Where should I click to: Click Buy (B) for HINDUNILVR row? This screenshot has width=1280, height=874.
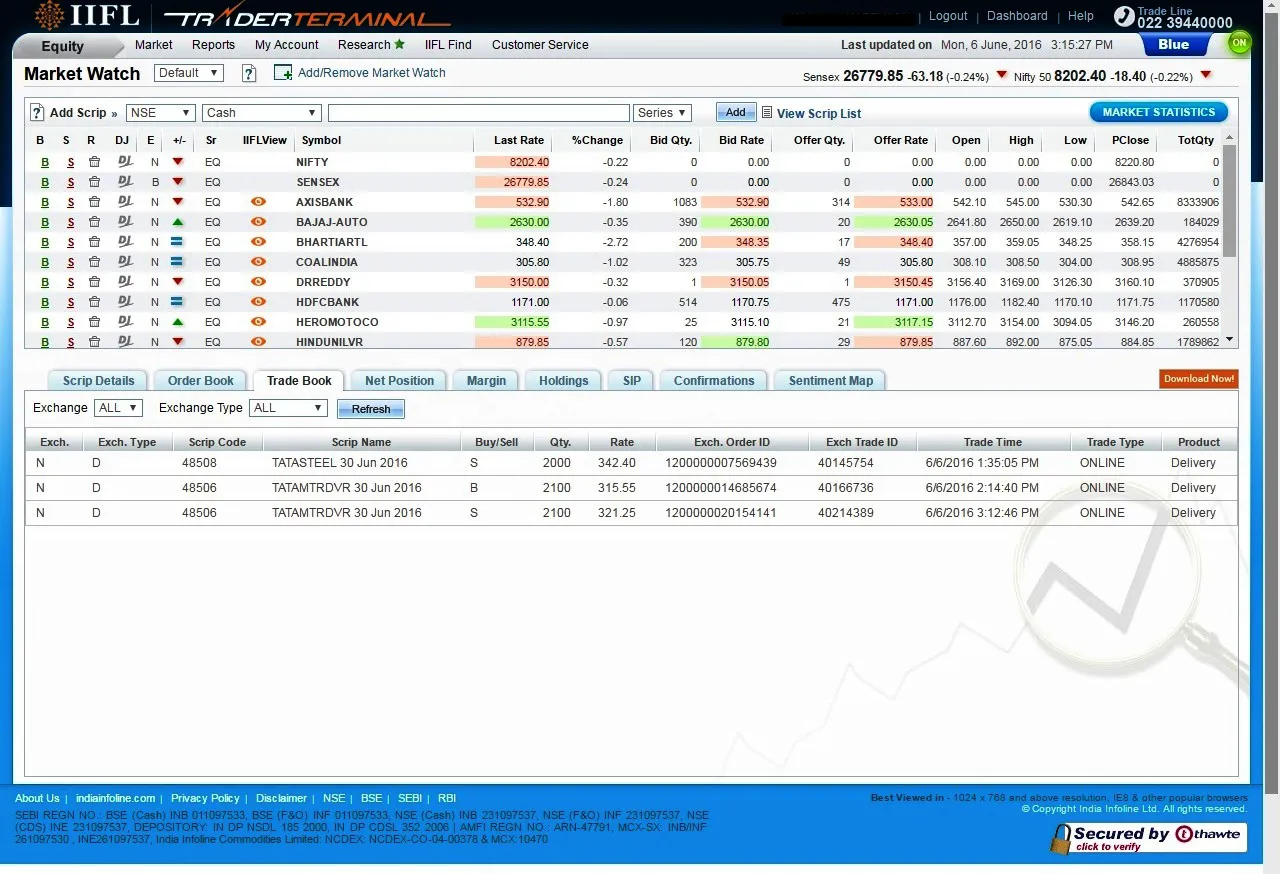tap(44, 342)
